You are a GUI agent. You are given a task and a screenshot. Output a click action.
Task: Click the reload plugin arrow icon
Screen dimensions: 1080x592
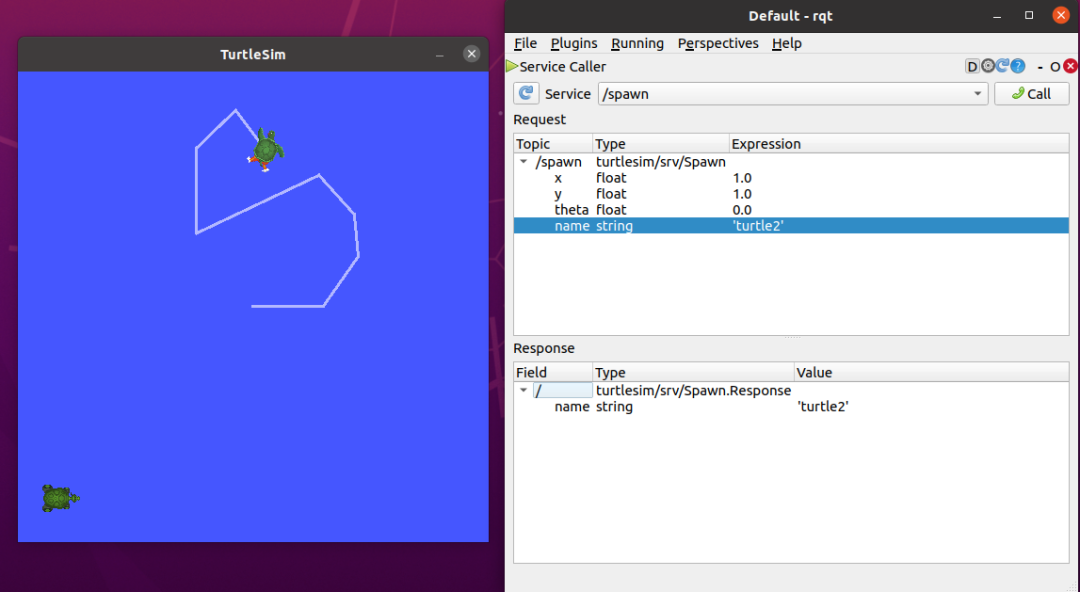click(x=1002, y=65)
